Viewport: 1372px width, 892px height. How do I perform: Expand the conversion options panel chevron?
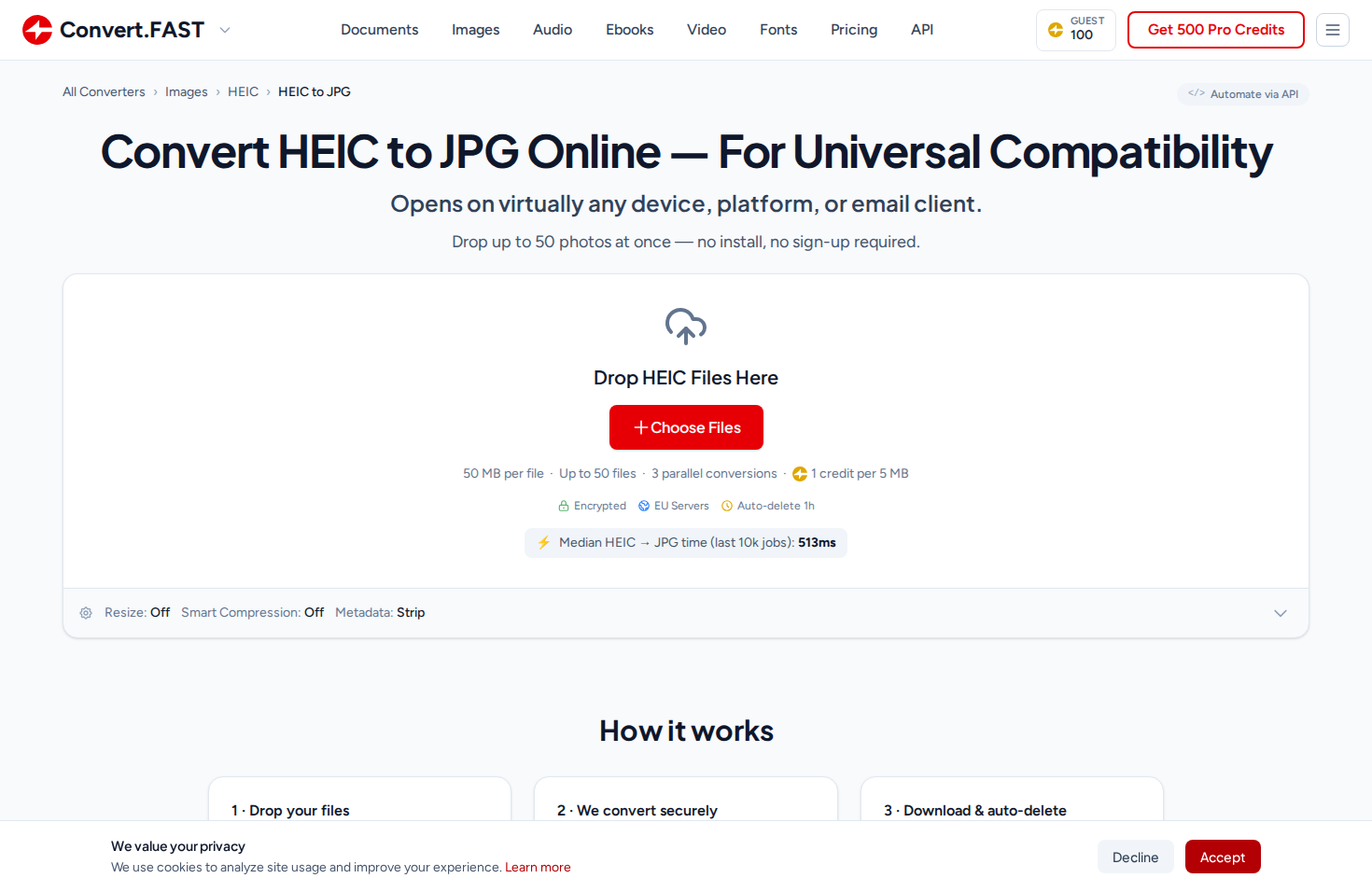1281,613
